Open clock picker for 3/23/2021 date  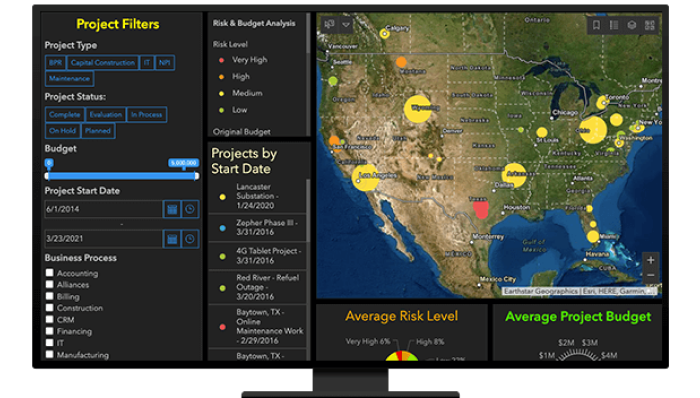190,239
